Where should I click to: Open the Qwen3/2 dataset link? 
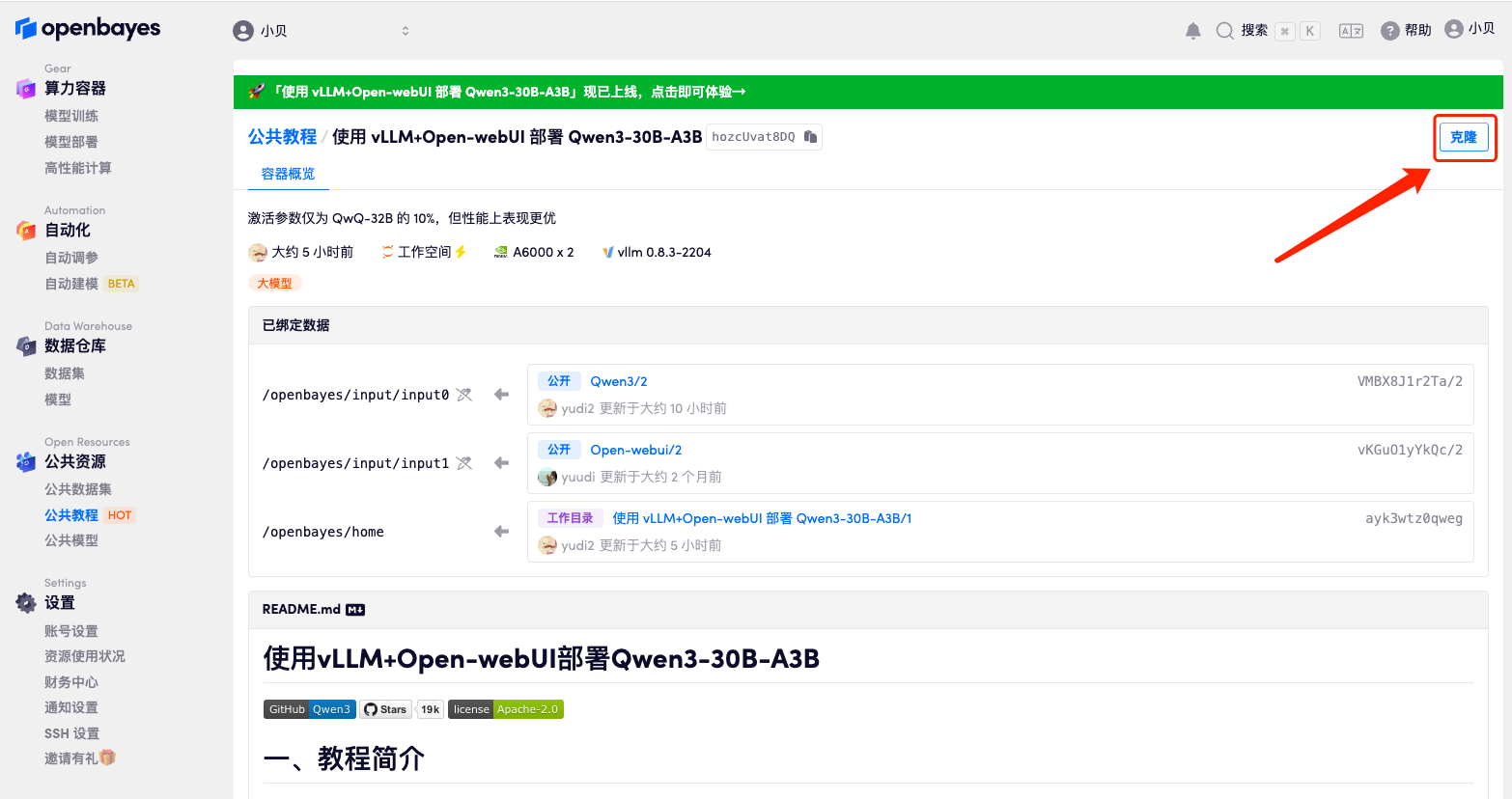pos(619,381)
